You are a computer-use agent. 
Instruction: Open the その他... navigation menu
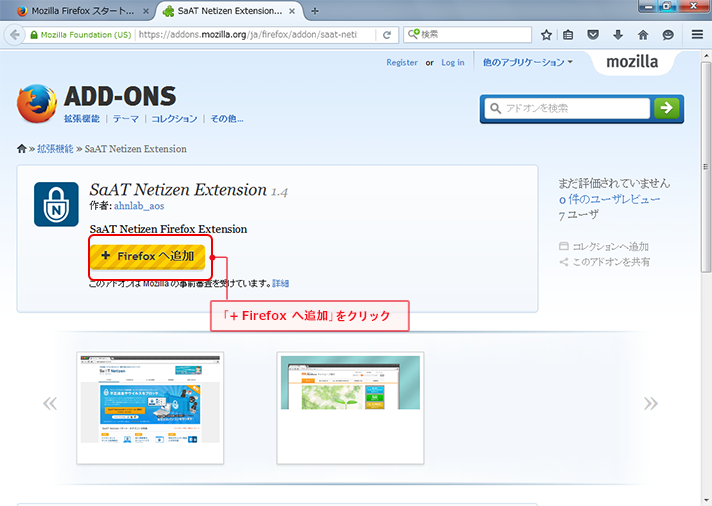point(227,119)
